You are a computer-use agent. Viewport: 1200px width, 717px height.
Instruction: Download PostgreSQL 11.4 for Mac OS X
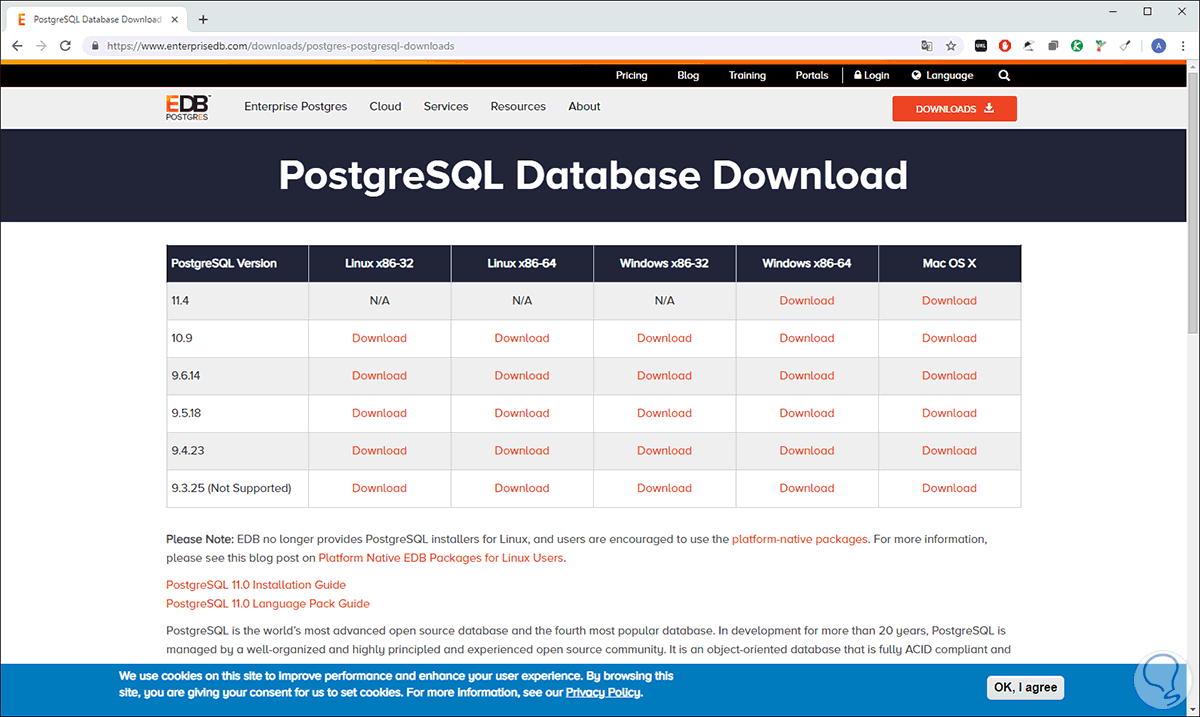coord(949,300)
